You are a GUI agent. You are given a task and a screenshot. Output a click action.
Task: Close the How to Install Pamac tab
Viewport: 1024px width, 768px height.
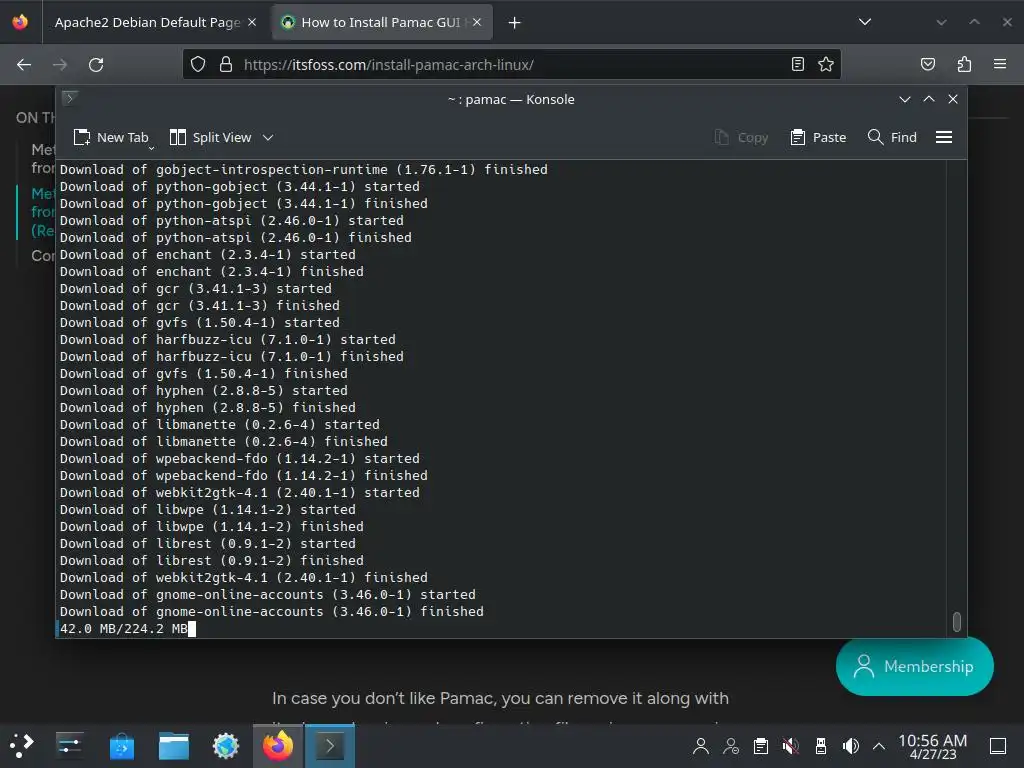pyautogui.click(x=477, y=22)
